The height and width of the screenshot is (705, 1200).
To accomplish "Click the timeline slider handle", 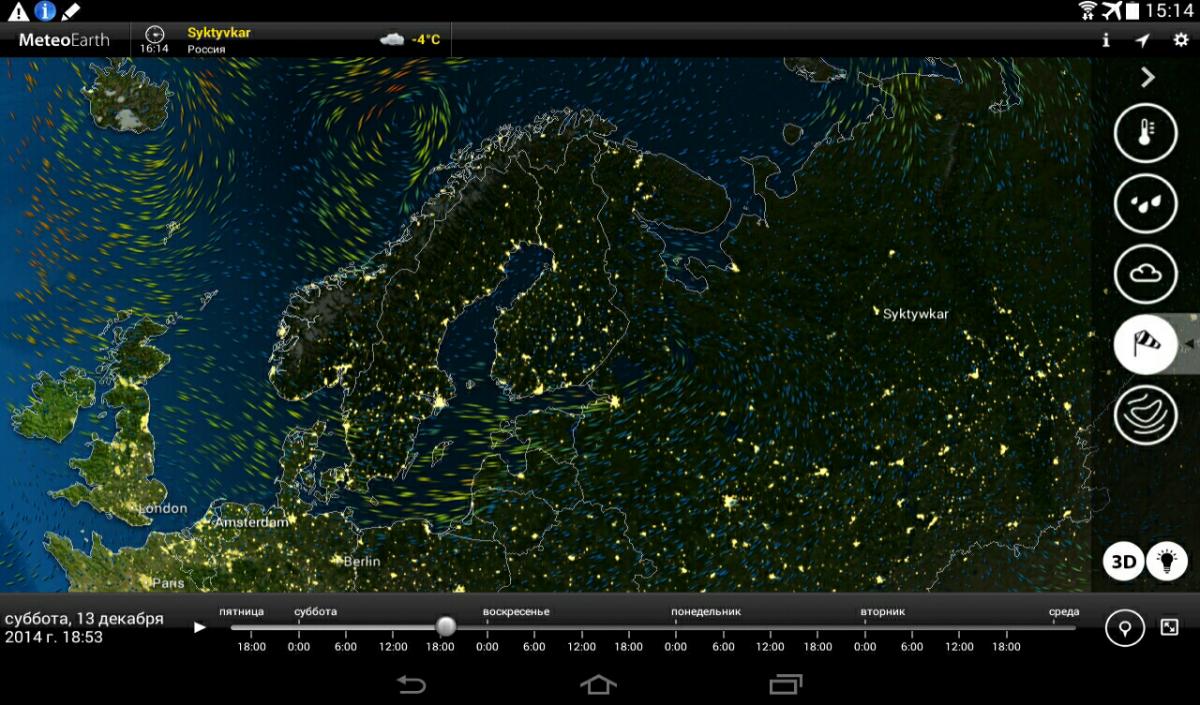I will (446, 626).
